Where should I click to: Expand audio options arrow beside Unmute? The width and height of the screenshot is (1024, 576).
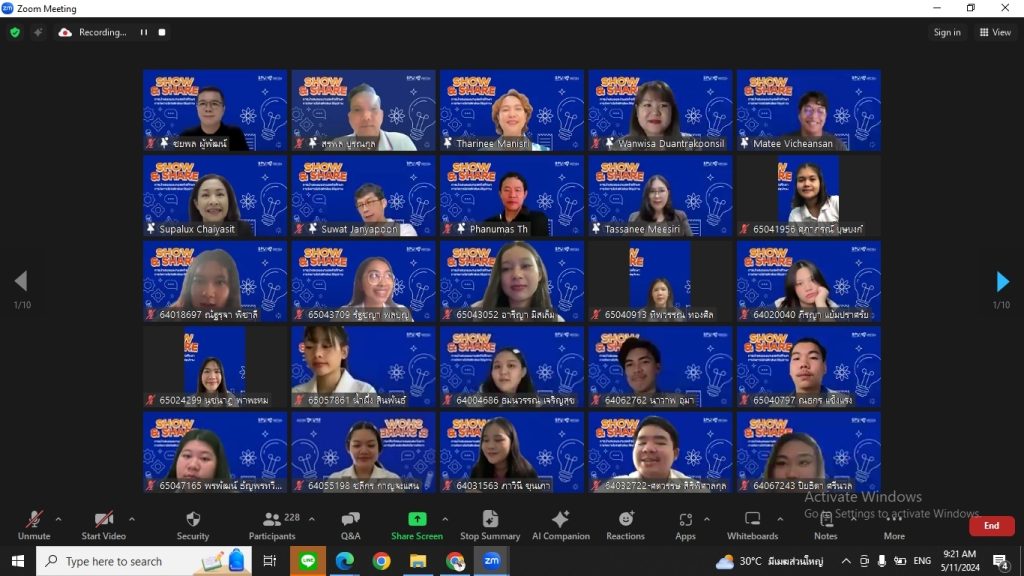58,519
